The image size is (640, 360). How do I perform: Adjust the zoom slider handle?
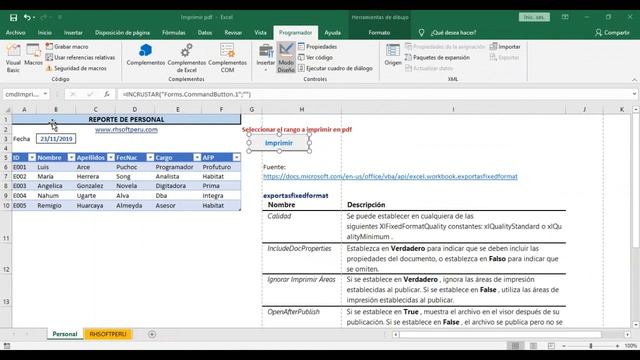pyautogui.click(x=591, y=346)
